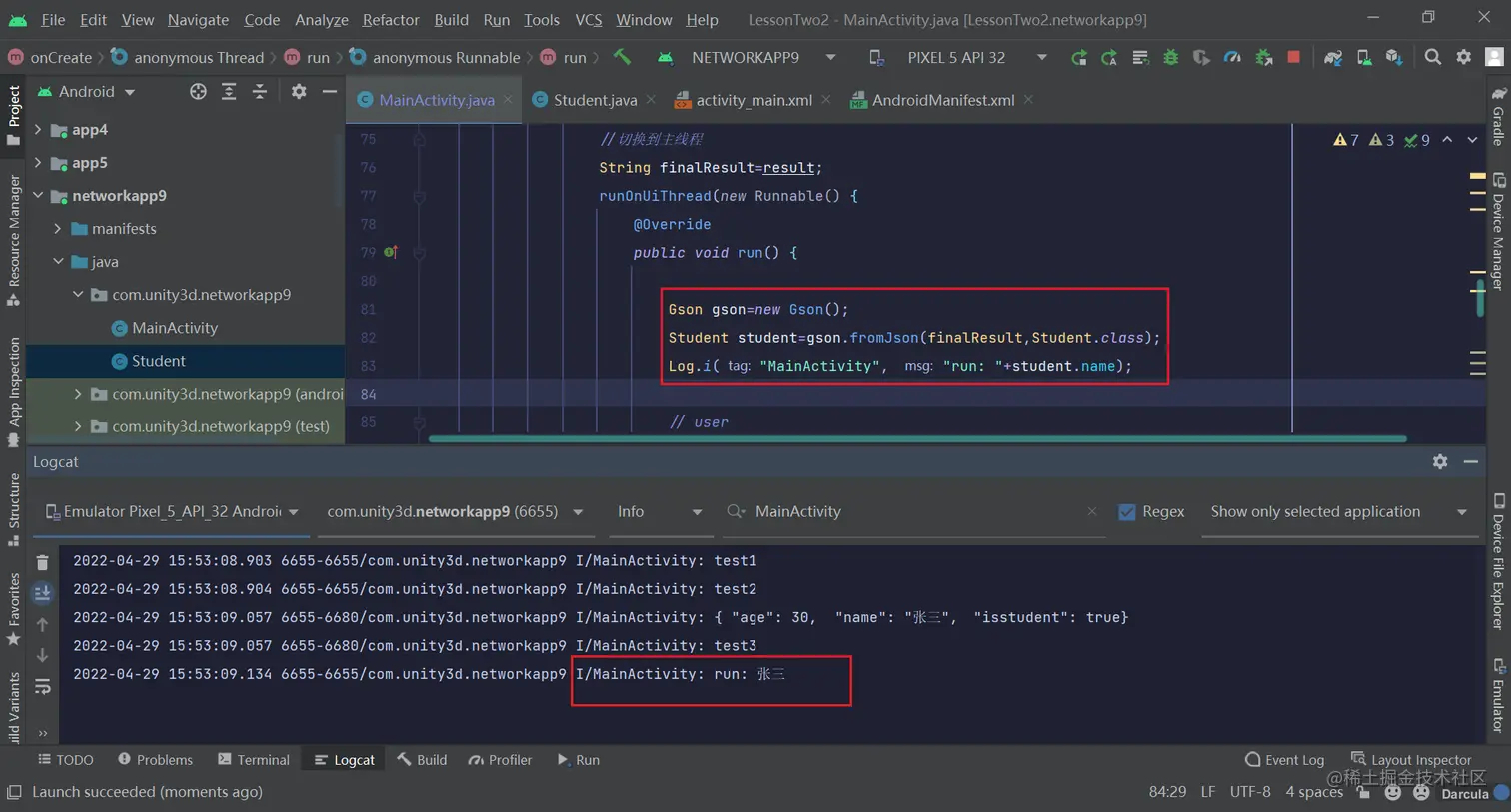
Task: Expand the app5 module
Action: 38,163
